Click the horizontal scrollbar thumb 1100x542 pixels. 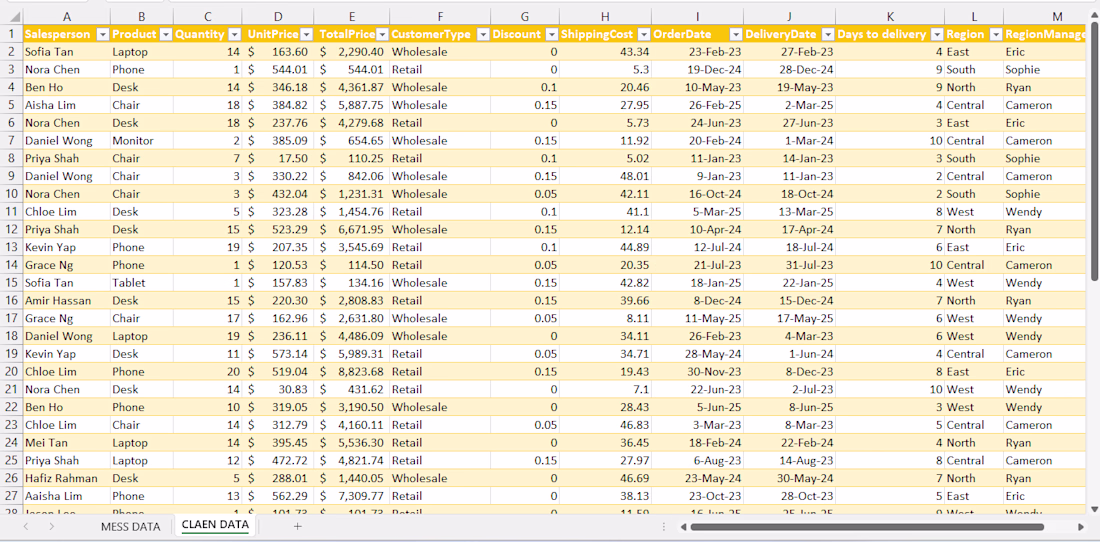[867, 527]
